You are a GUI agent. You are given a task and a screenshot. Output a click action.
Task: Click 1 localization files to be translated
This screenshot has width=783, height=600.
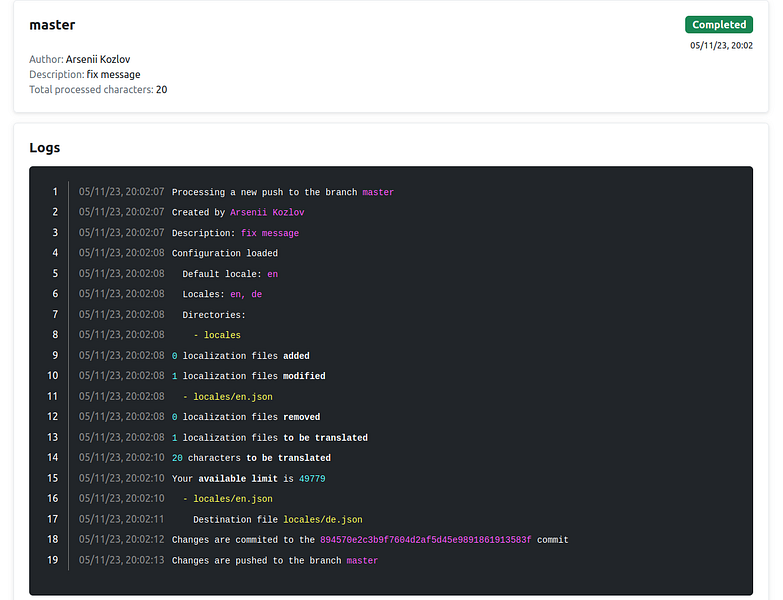point(270,438)
